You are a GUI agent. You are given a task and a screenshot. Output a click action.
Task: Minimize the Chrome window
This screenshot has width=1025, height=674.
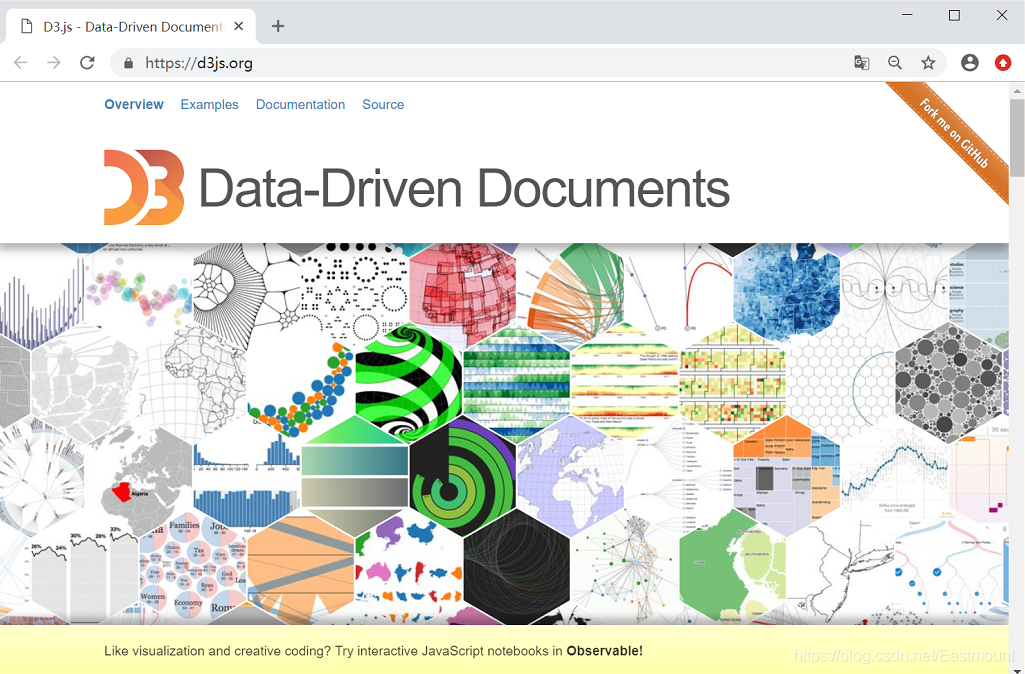click(x=907, y=14)
